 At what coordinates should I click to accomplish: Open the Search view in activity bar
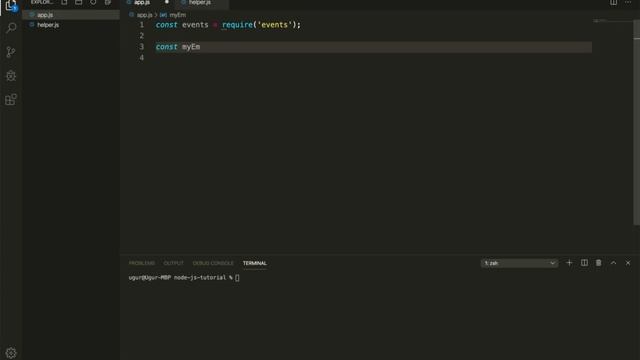click(x=11, y=28)
